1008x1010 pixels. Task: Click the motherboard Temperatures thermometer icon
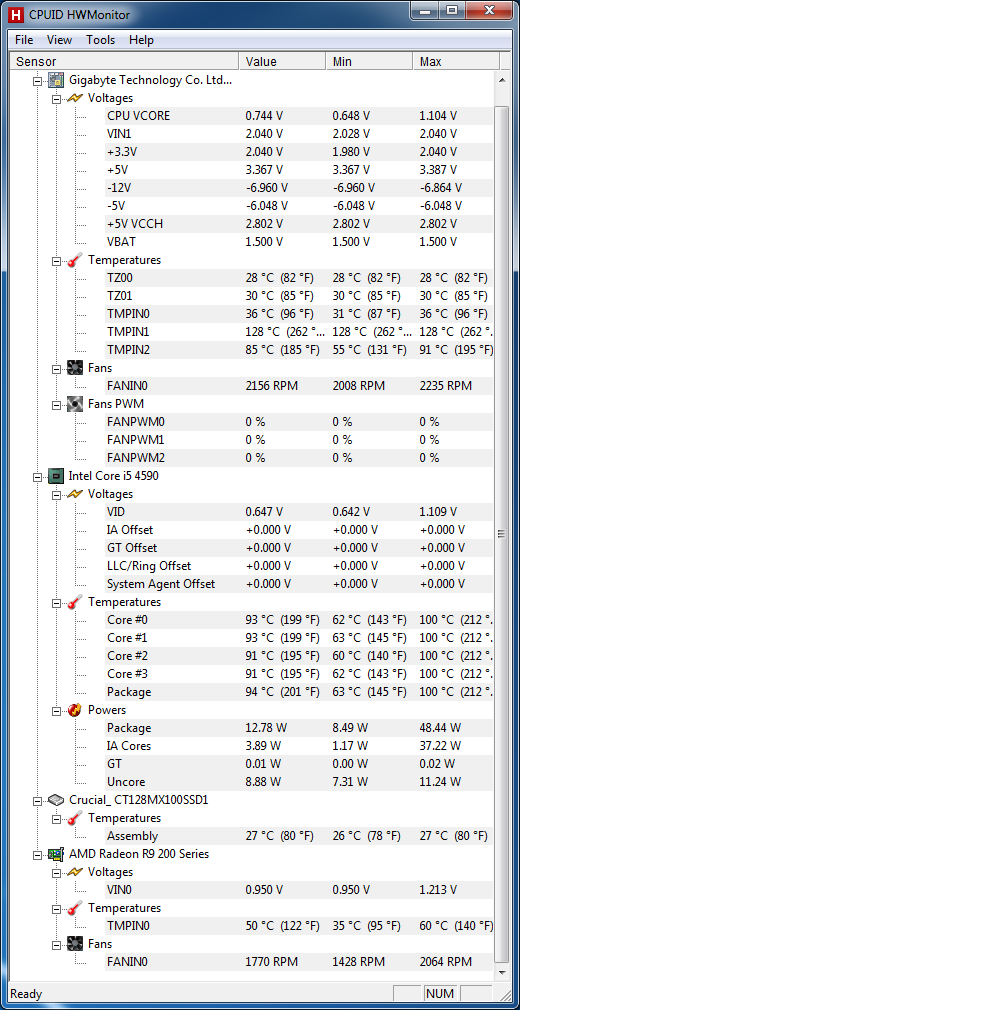click(75, 260)
